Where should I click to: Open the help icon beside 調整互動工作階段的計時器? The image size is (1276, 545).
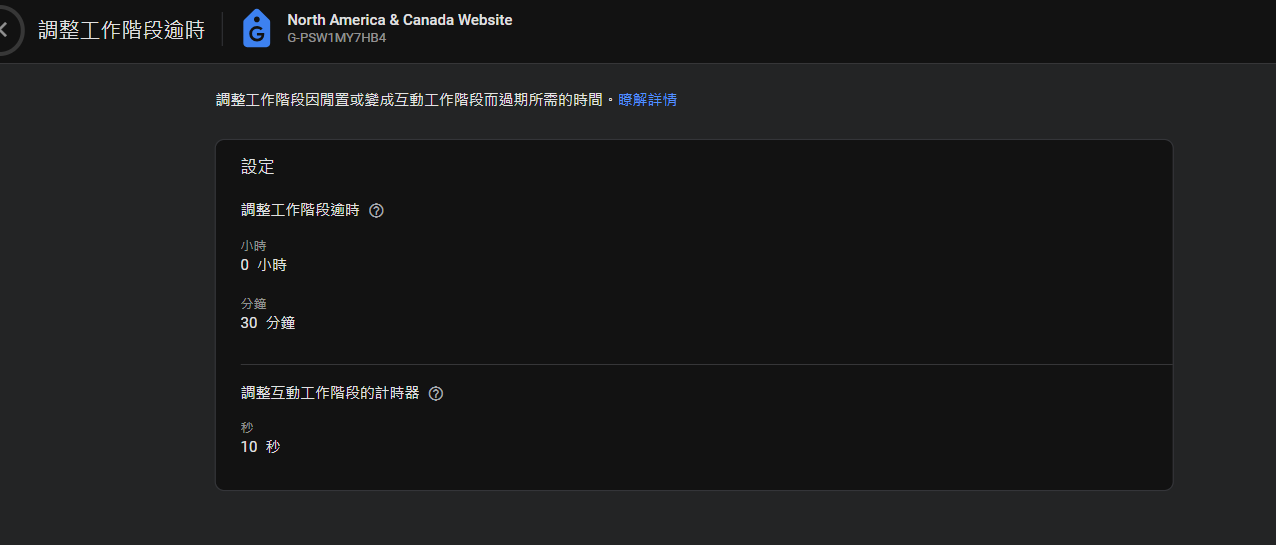coord(435,394)
